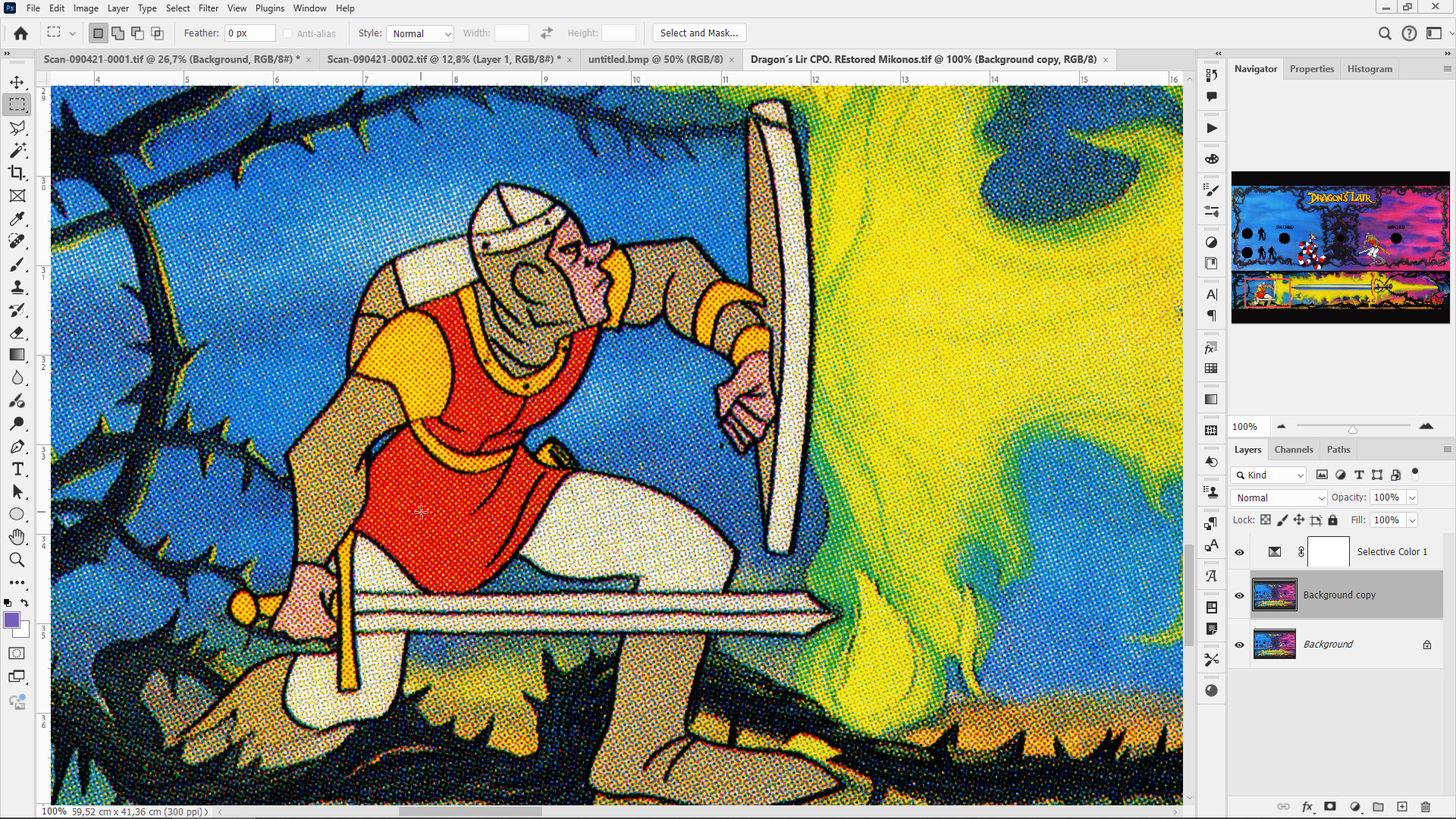The width and height of the screenshot is (1456, 819).
Task: Switch to the Channels tab
Action: point(1294,450)
